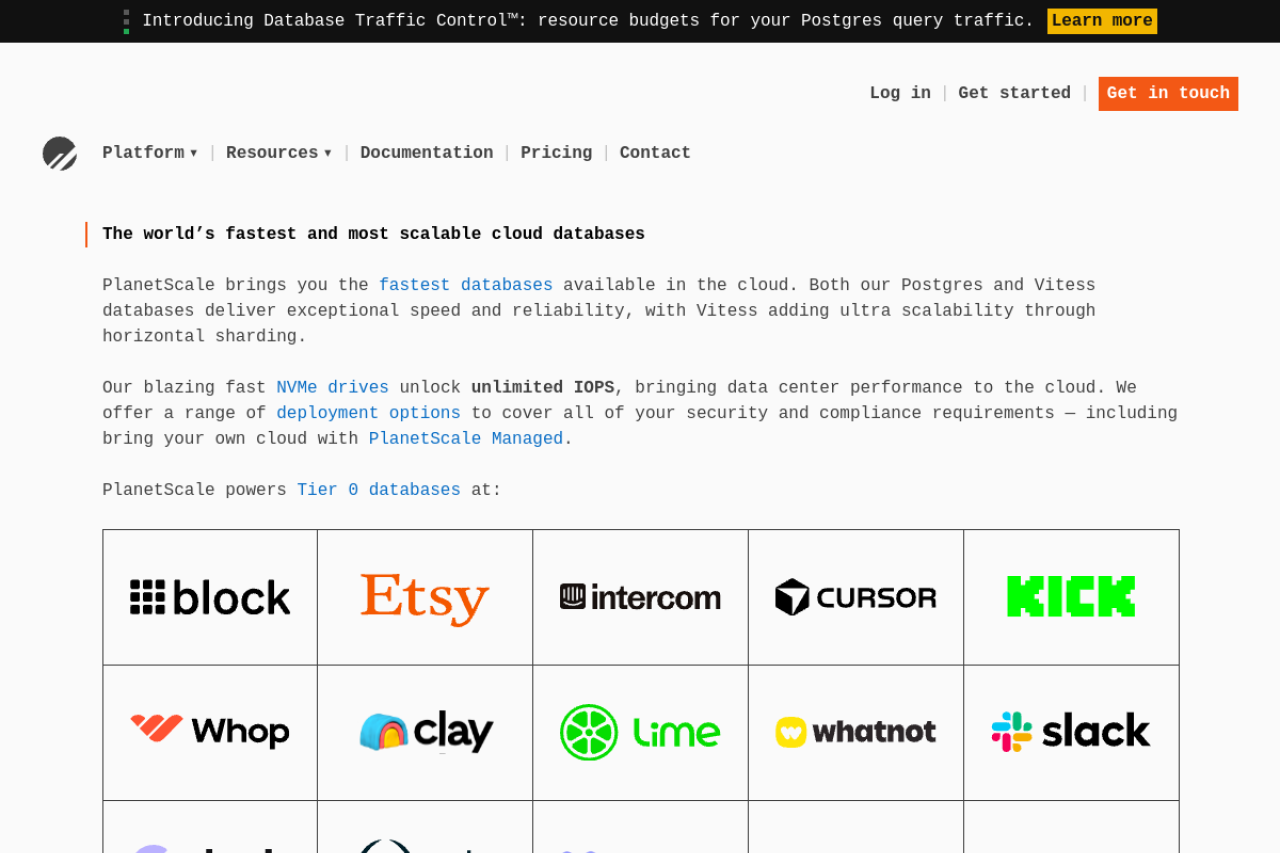Click the Block logo tile
1280x853 pixels.
click(210, 597)
